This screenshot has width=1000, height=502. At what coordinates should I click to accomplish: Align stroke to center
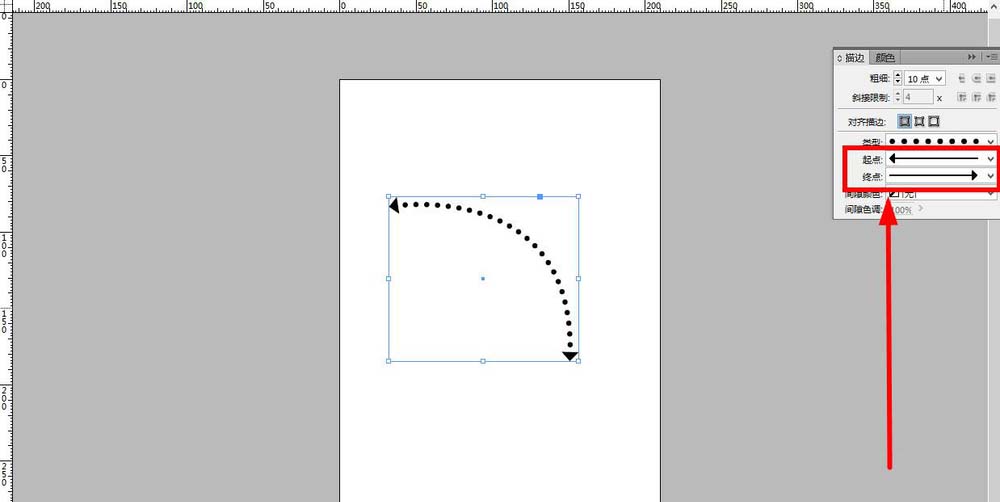(x=904, y=121)
